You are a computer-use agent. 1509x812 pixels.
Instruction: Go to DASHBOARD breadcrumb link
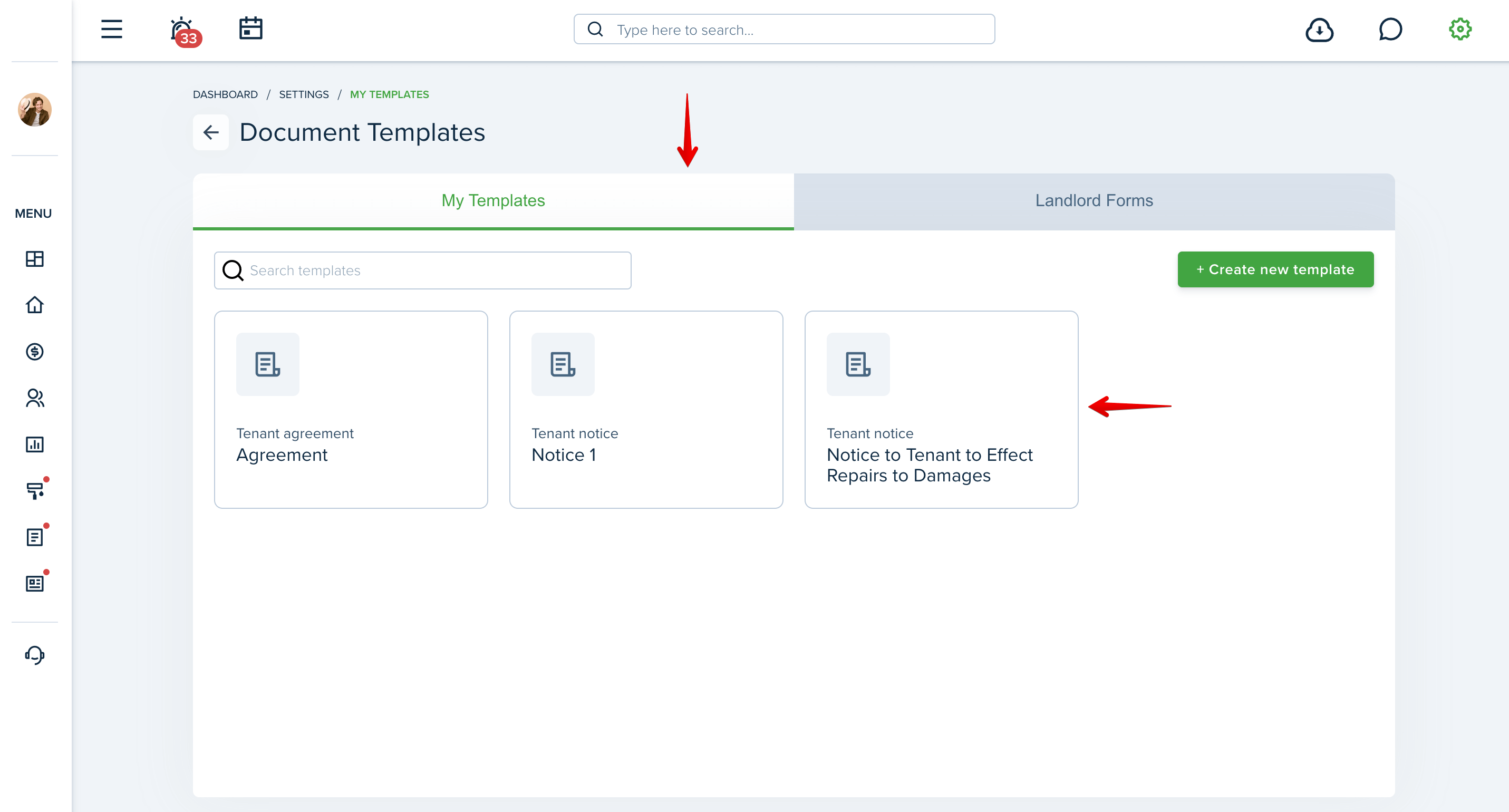(225, 94)
